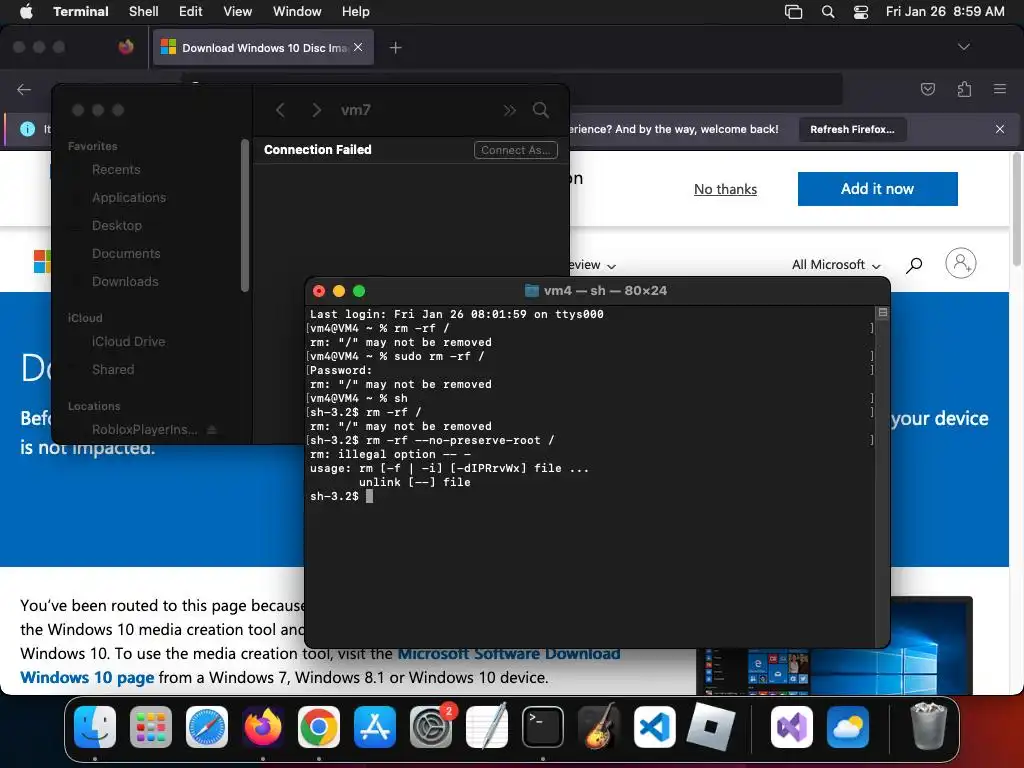Open Firefox Pocket save icon
The image size is (1024, 768).
pos(927,89)
